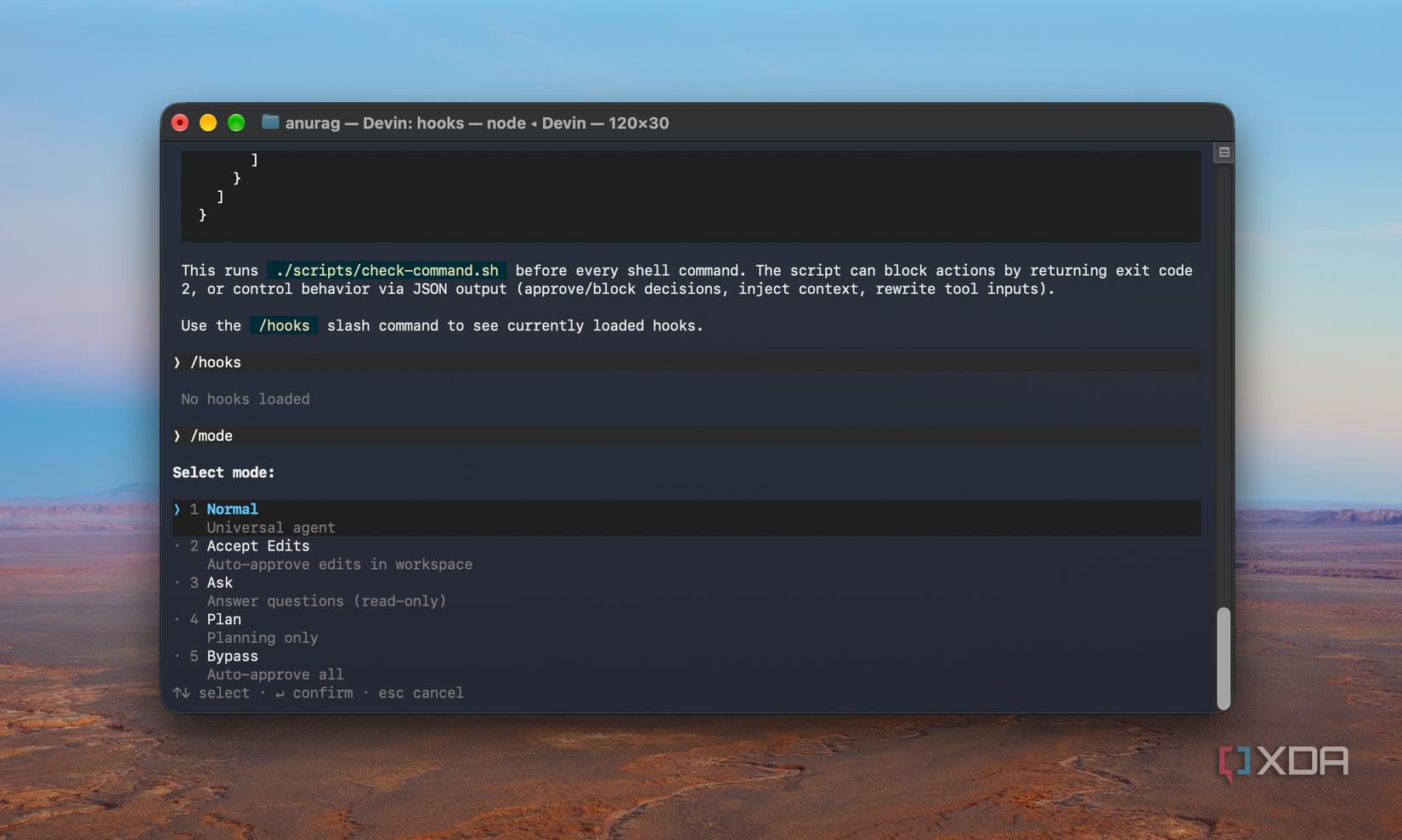This screenshot has height=840, width=1402.
Task: Click the 'esc cancel' hint text
Action: [421, 693]
